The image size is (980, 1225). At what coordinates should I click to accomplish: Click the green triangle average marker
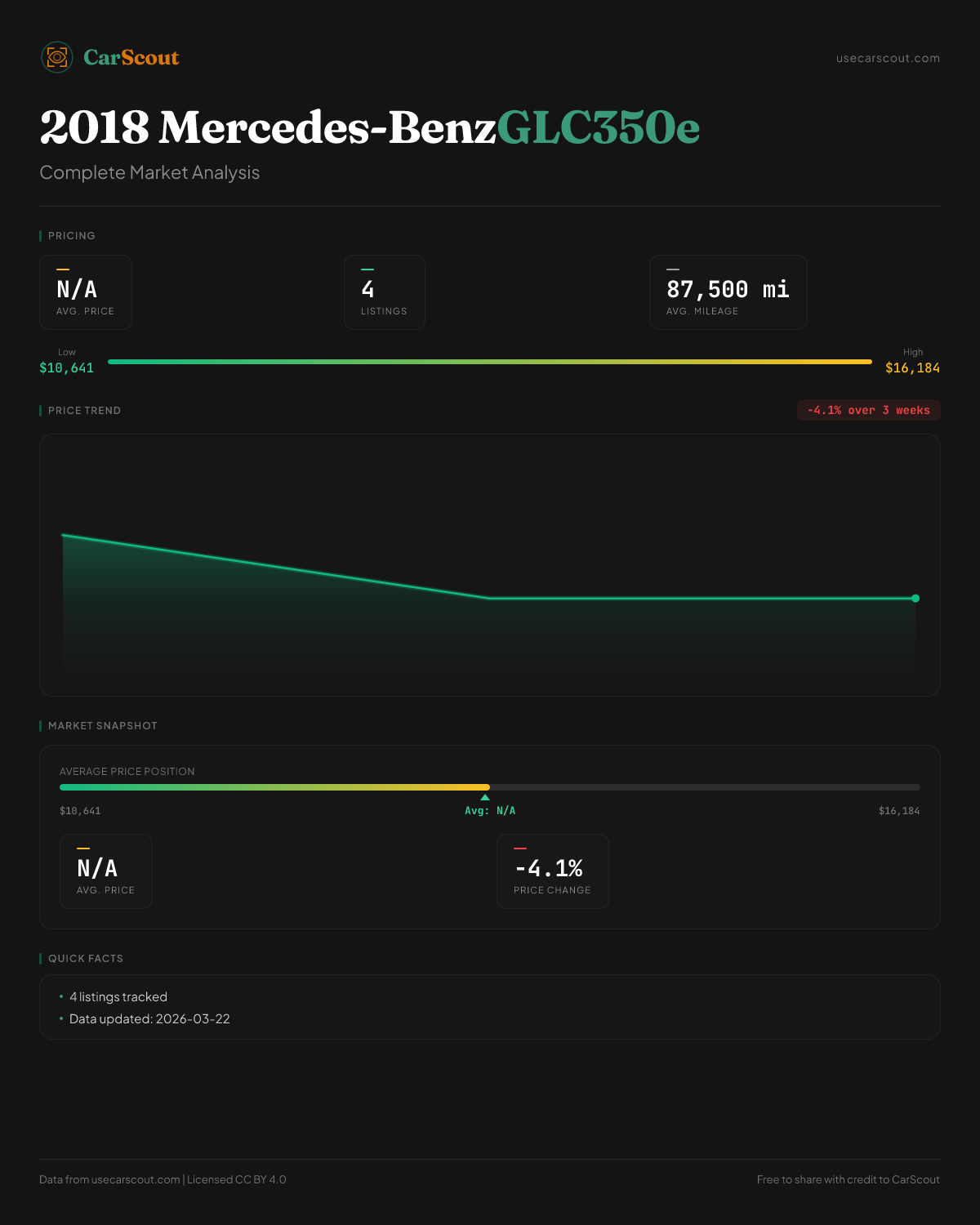pyautogui.click(x=485, y=797)
